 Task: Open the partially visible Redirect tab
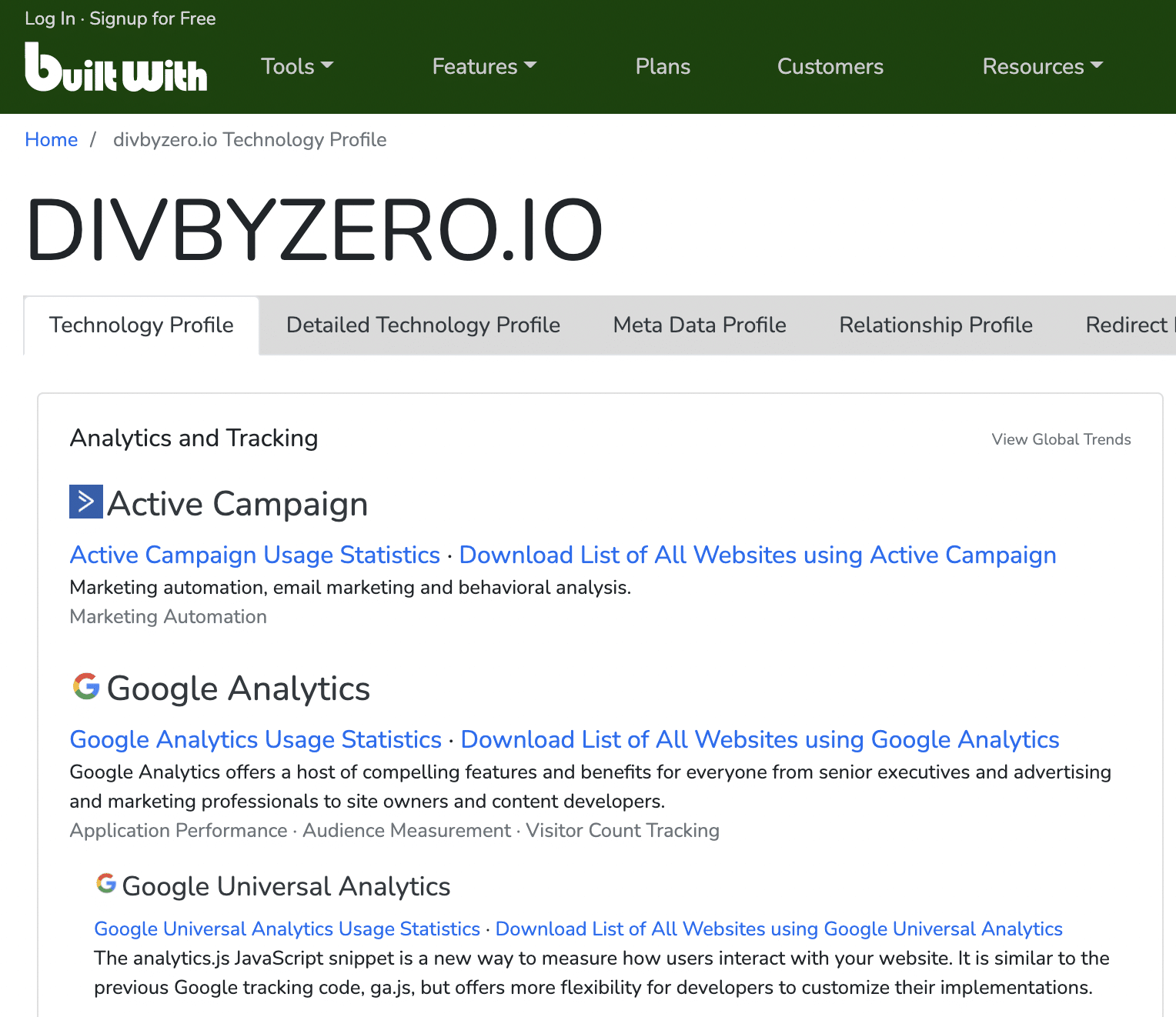(x=1130, y=325)
